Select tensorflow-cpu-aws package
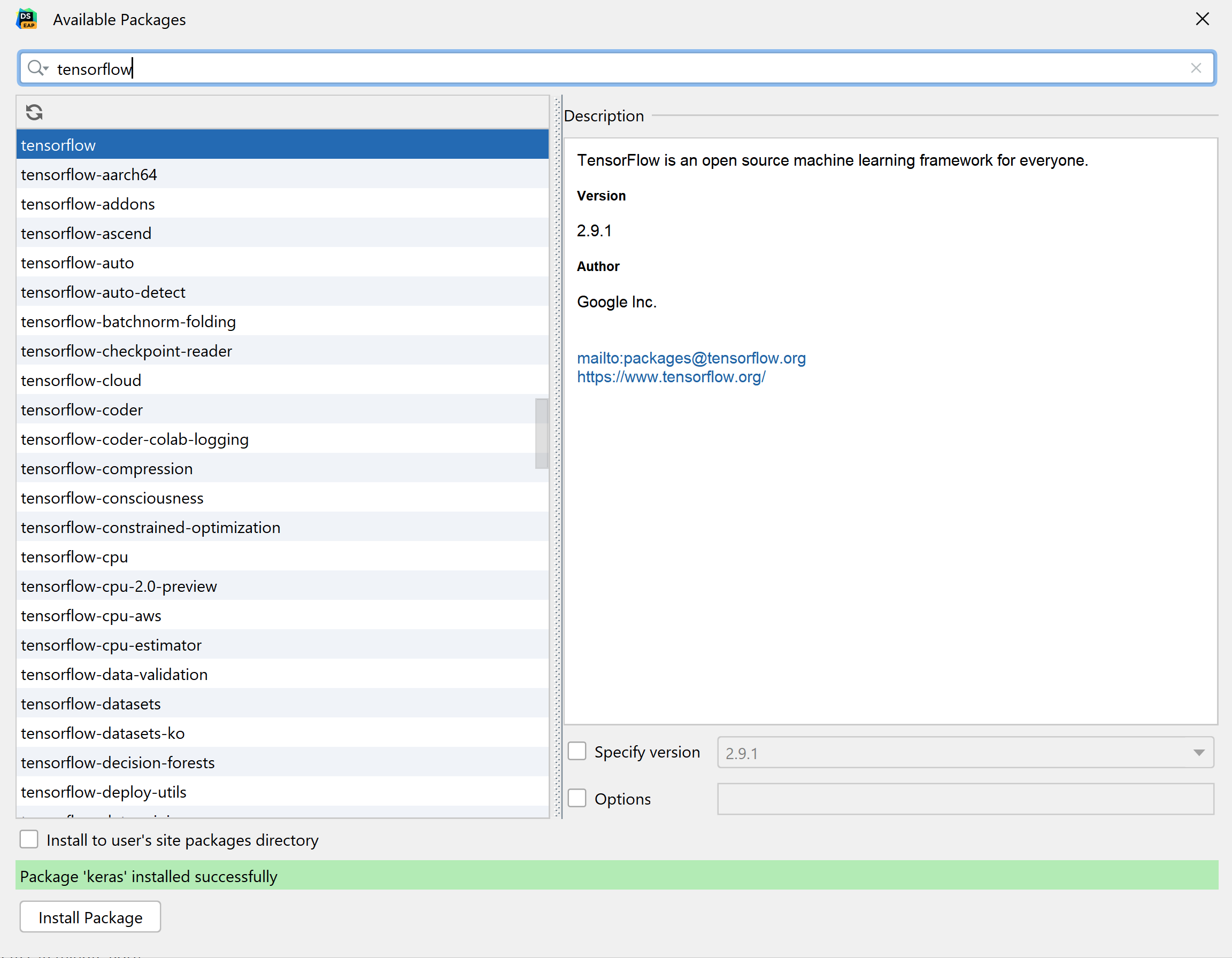This screenshot has height=958, width=1232. point(282,615)
